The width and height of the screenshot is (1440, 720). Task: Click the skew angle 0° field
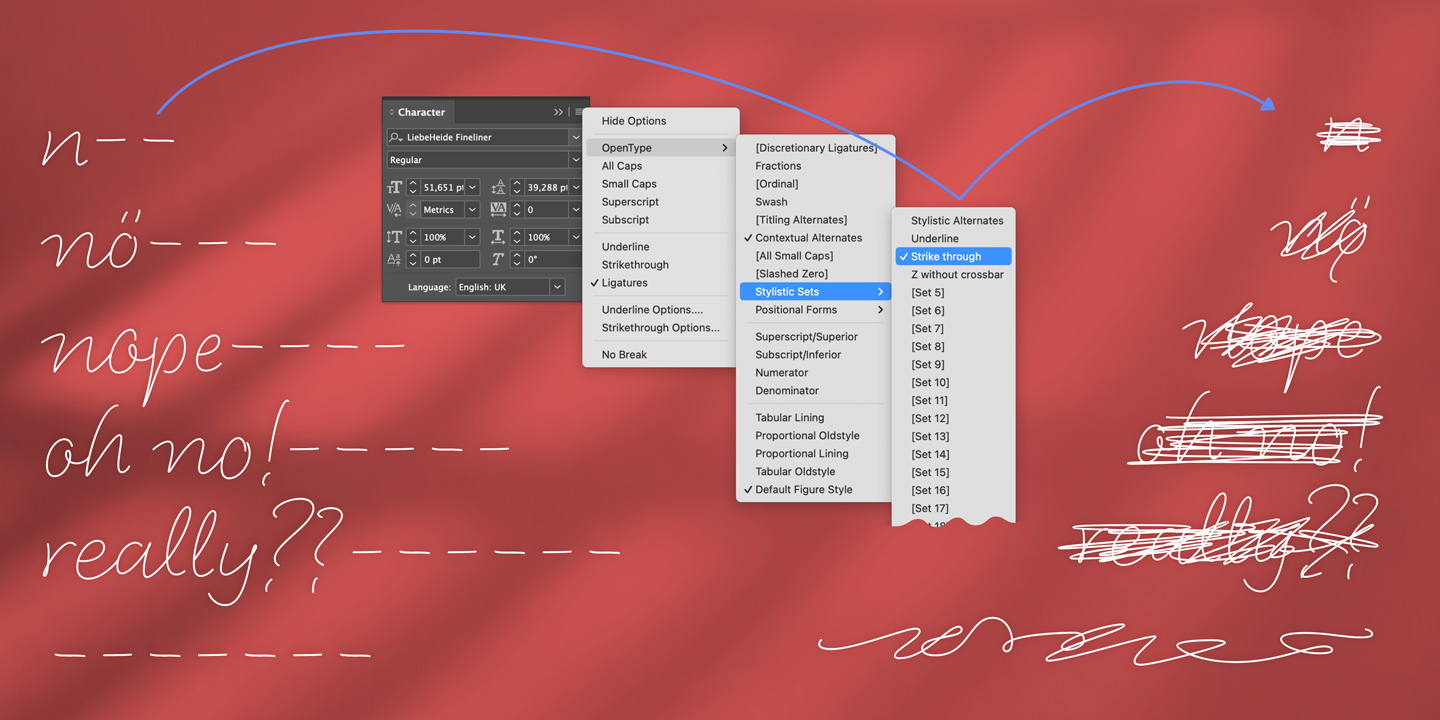tap(553, 260)
